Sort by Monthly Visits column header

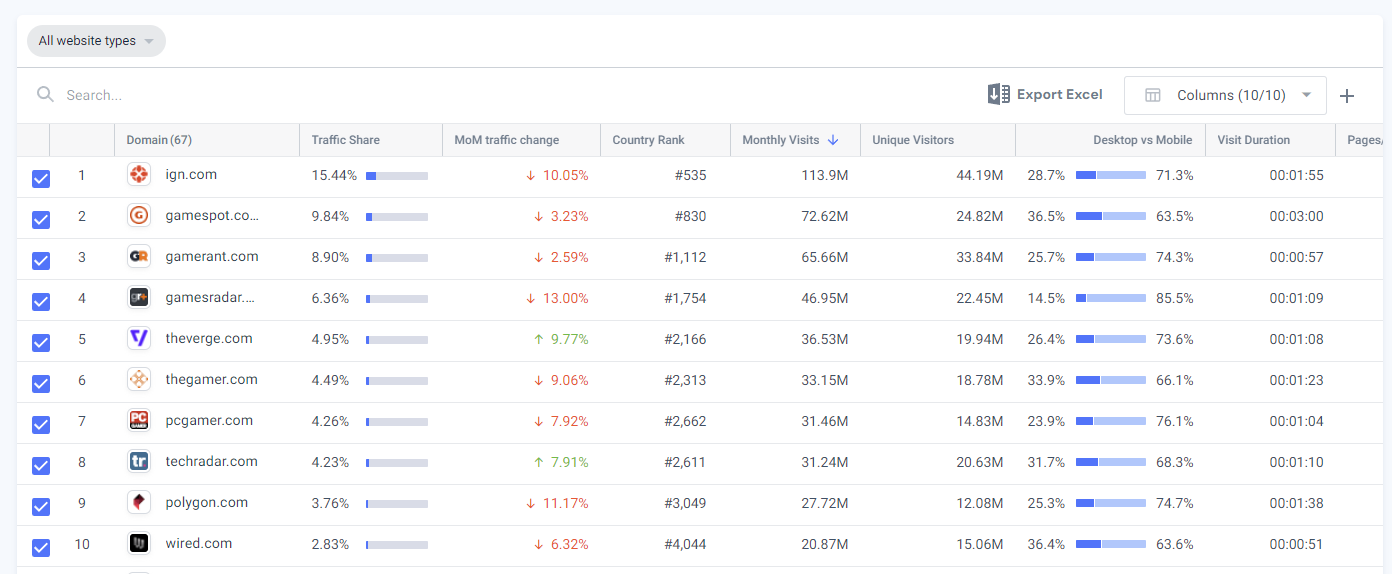coord(781,140)
